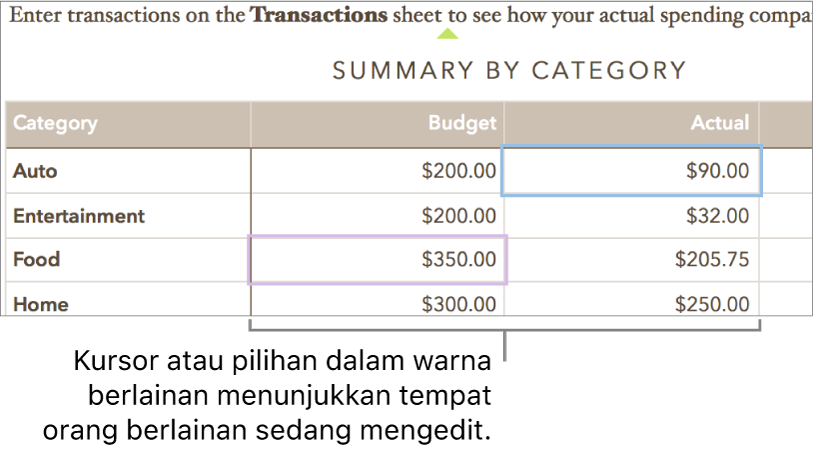This screenshot has width=814, height=457.
Task: Select Food actual cell showing $205.75
Action: 631,259
